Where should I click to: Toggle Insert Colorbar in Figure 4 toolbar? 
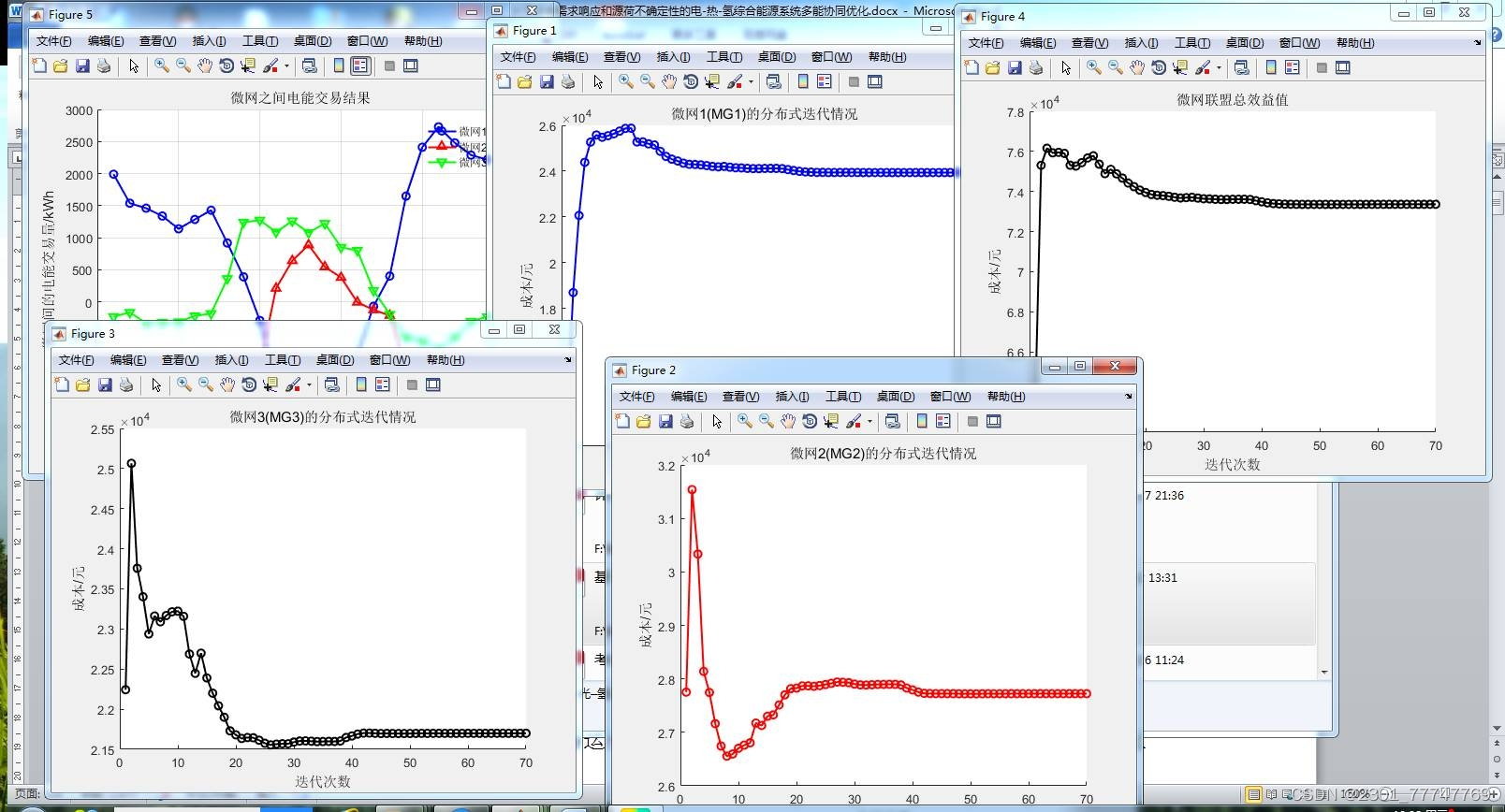1271,67
